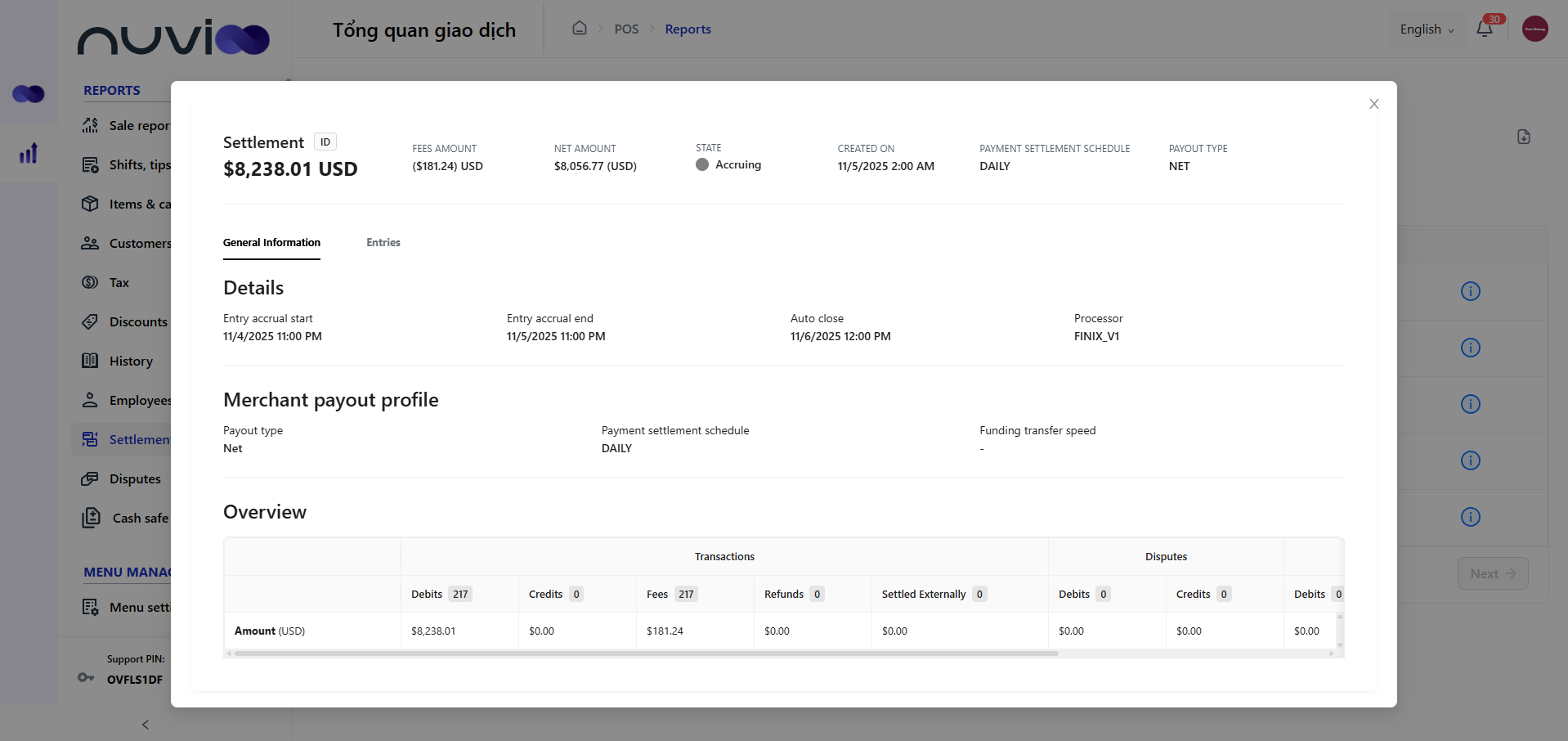Open Reports via the breadcrumb link
Image resolution: width=1568 pixels, height=741 pixels.
point(687,29)
